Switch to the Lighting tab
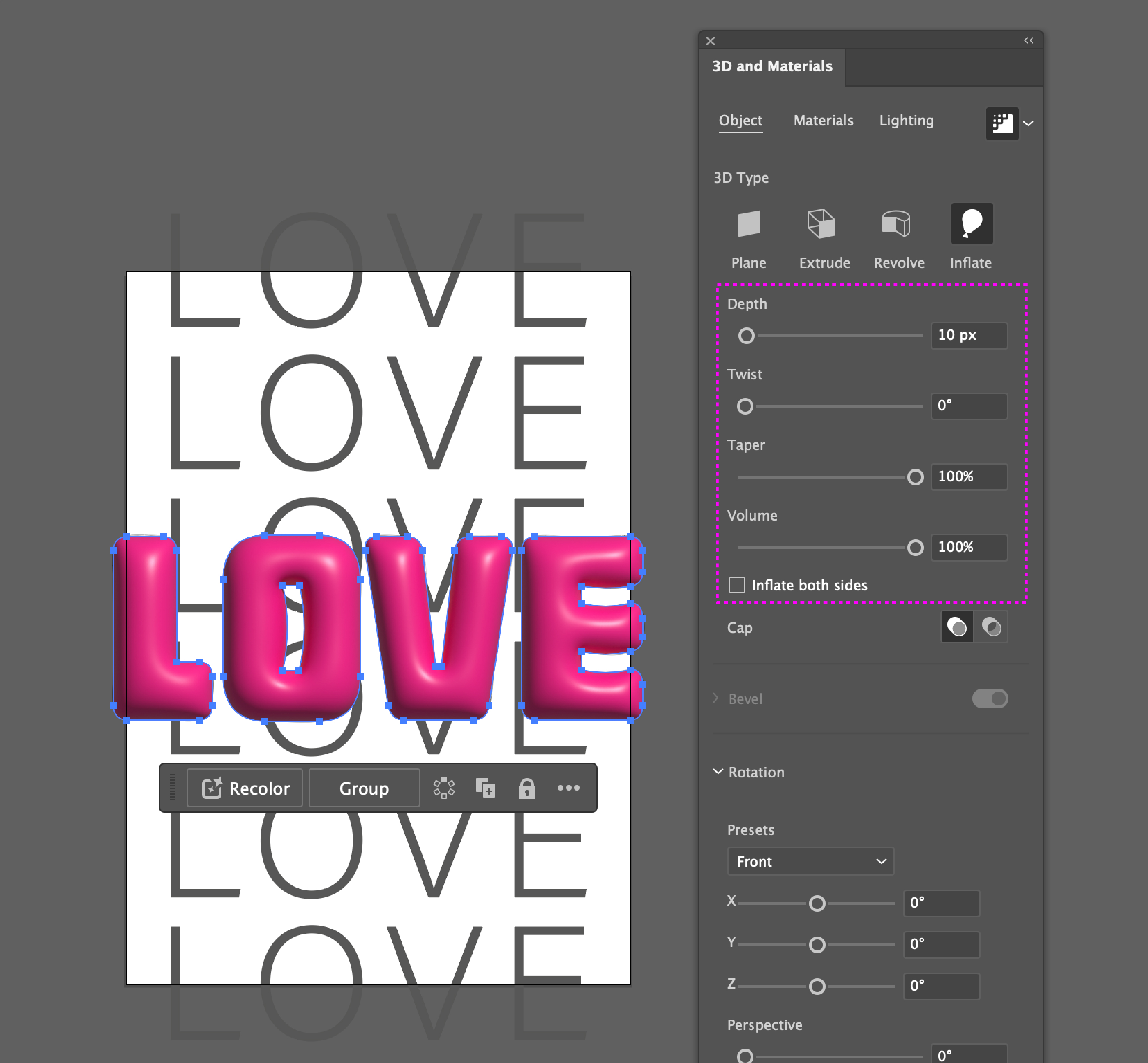The image size is (1148, 1063). coord(906,120)
